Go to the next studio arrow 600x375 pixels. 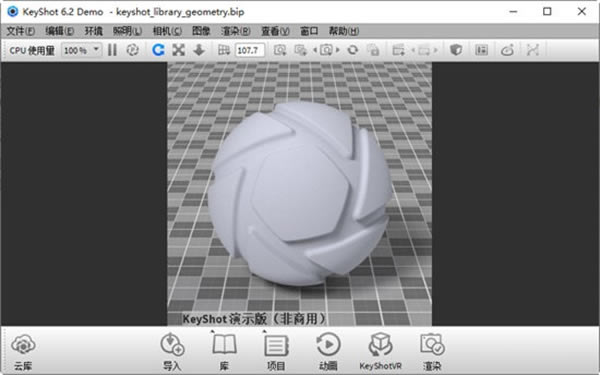[x=435, y=50]
